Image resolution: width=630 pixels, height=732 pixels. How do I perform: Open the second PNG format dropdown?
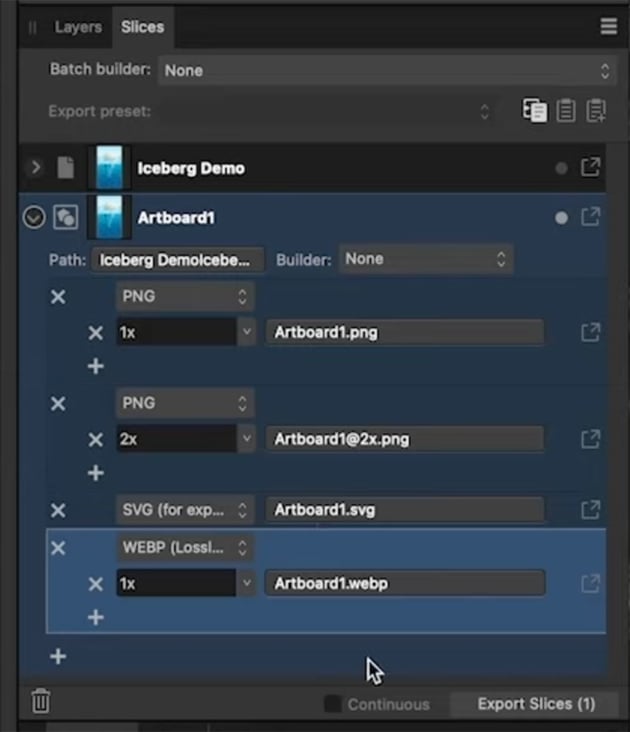pos(185,403)
